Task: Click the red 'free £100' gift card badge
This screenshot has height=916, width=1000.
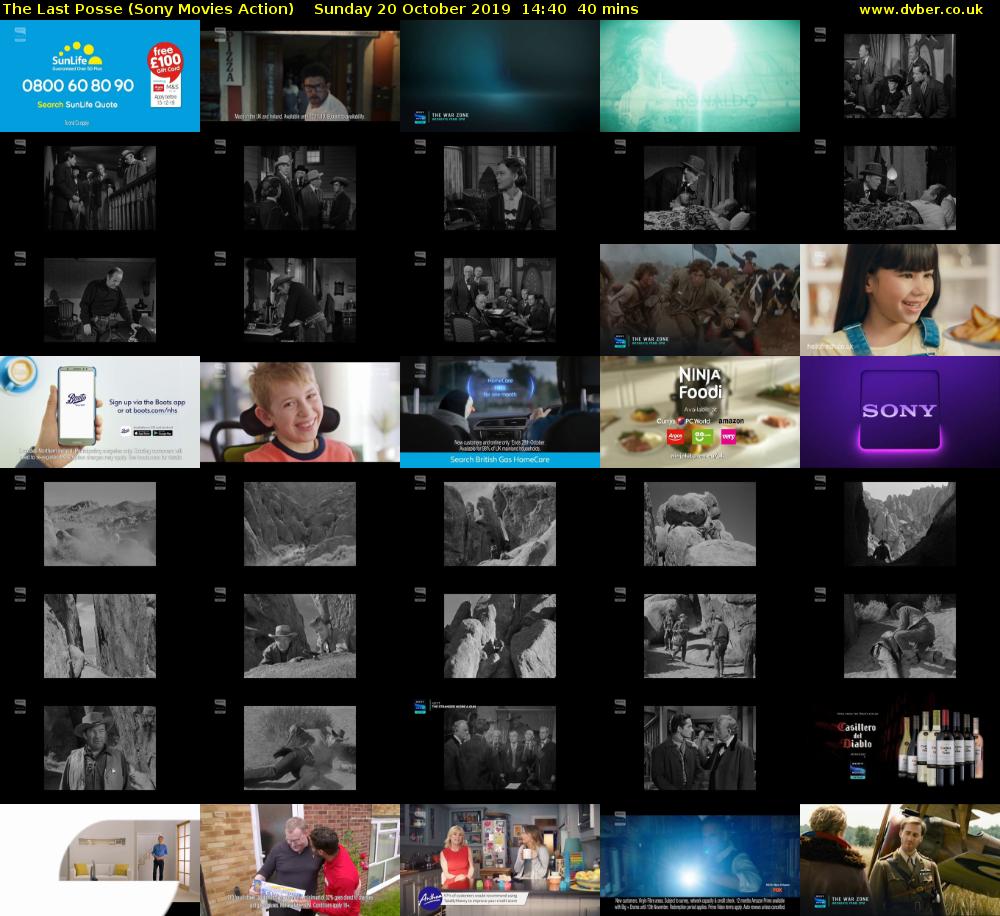Action: 165,60
